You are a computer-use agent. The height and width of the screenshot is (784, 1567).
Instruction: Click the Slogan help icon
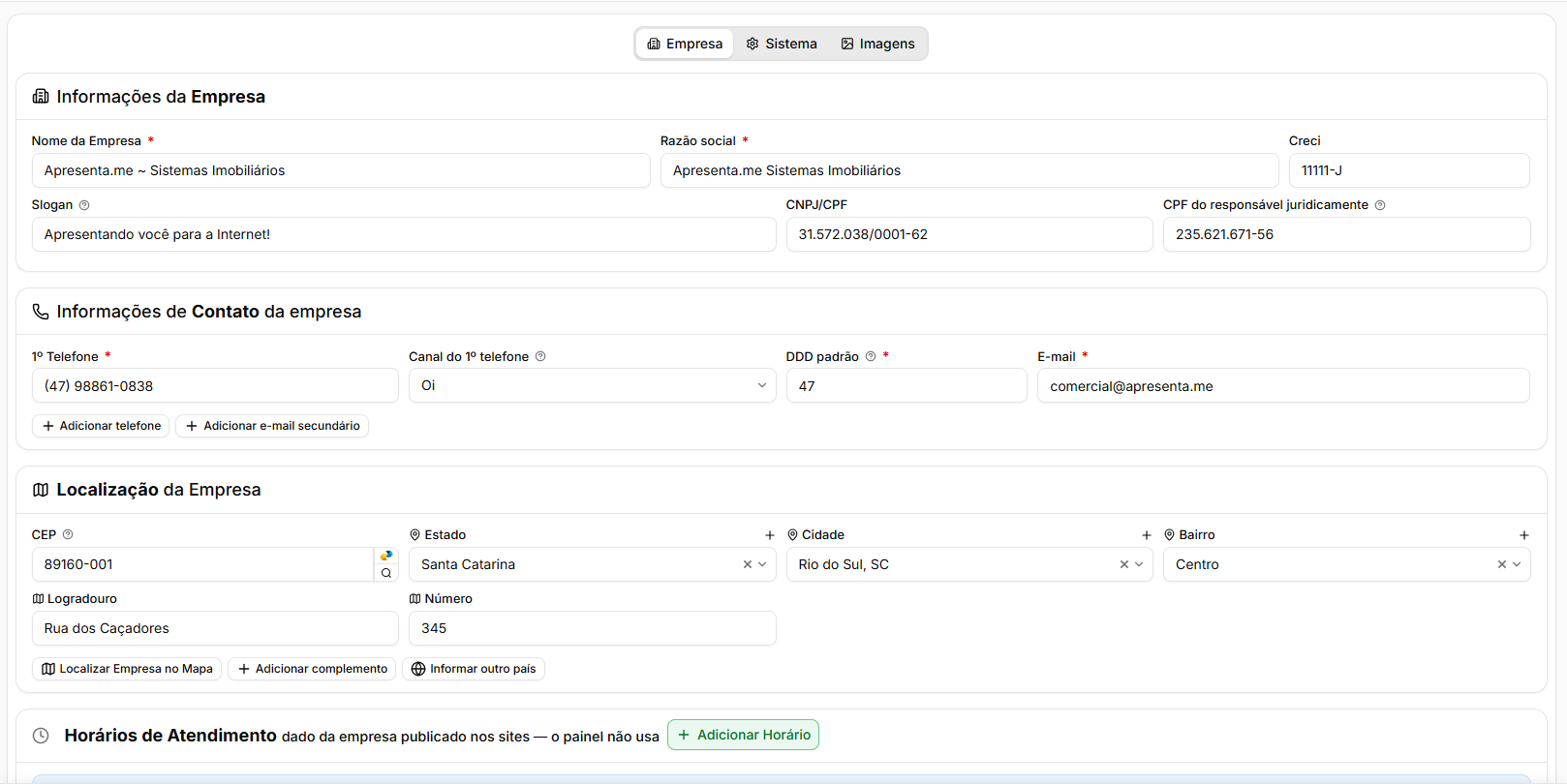point(84,205)
